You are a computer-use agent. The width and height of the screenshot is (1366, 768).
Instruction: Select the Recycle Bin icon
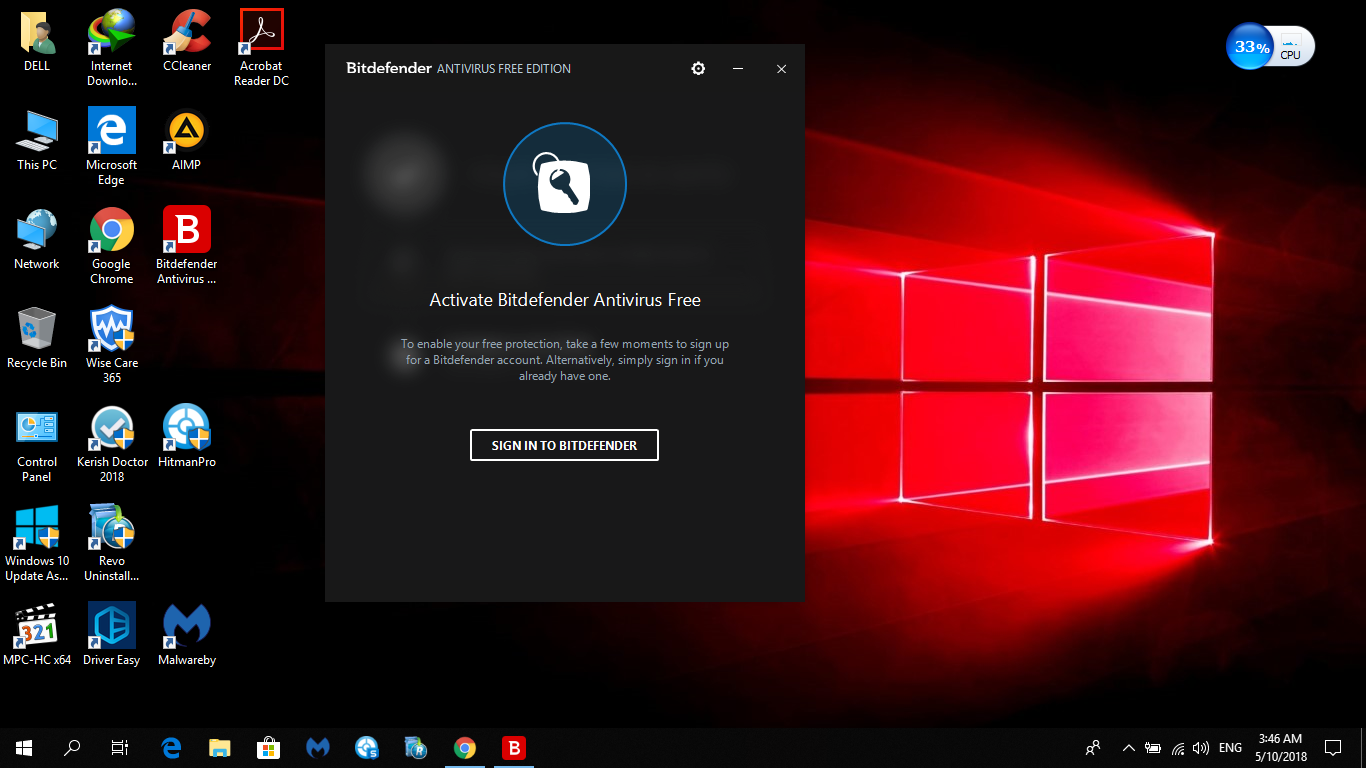pyautogui.click(x=37, y=338)
